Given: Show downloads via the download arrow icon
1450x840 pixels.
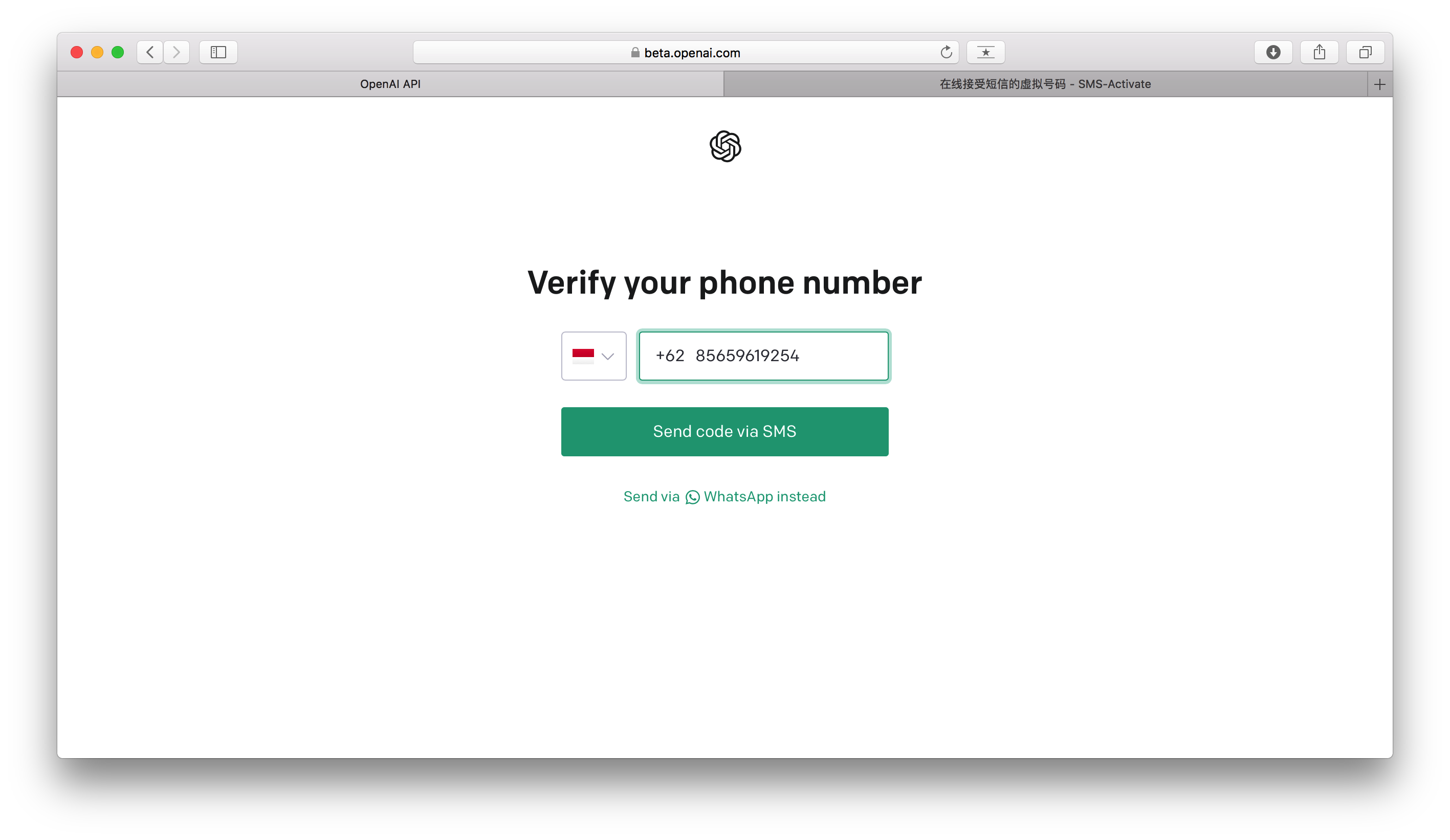Looking at the screenshot, I should pos(1273,52).
